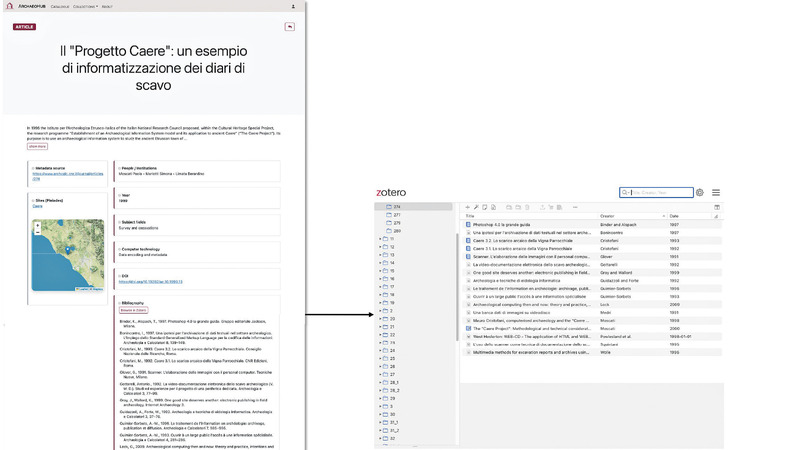Click the grayed export icon in Zotero toolbar
The width and height of the screenshot is (800, 450).
[542, 207]
